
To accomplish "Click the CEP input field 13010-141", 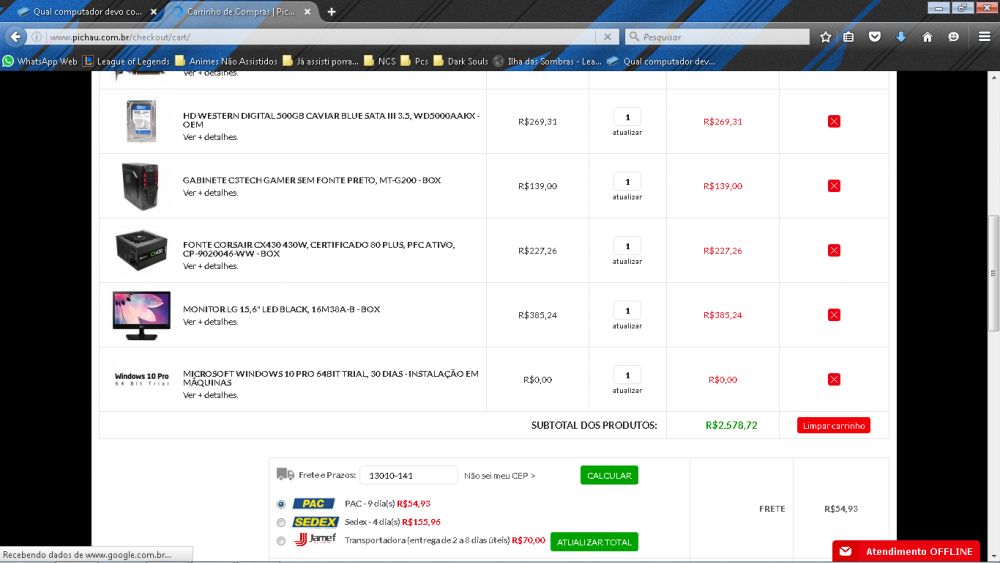I will click(408, 476).
